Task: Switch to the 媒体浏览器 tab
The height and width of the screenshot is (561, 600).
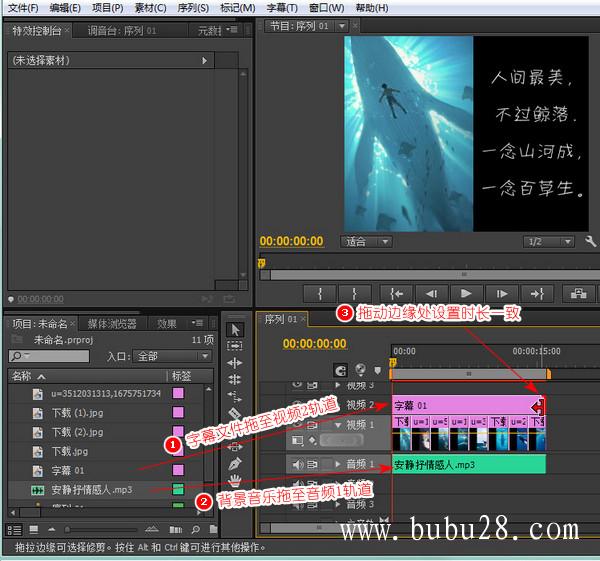Action: [x=112, y=324]
